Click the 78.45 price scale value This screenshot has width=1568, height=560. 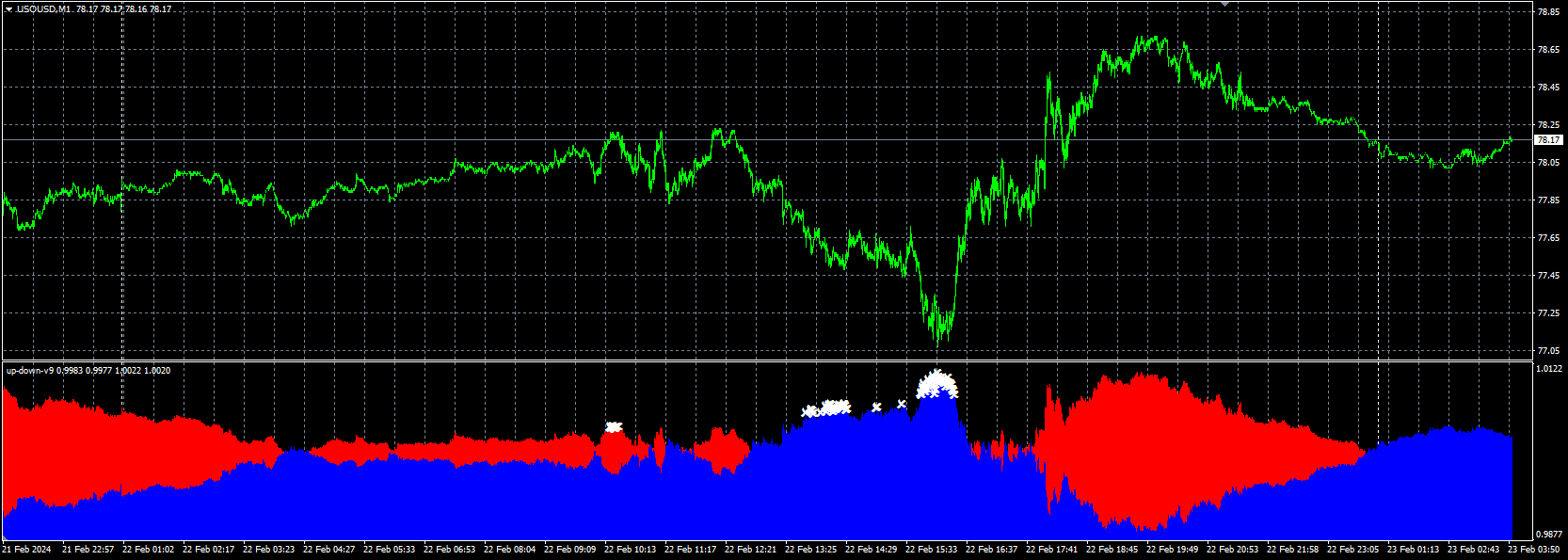(x=1548, y=88)
